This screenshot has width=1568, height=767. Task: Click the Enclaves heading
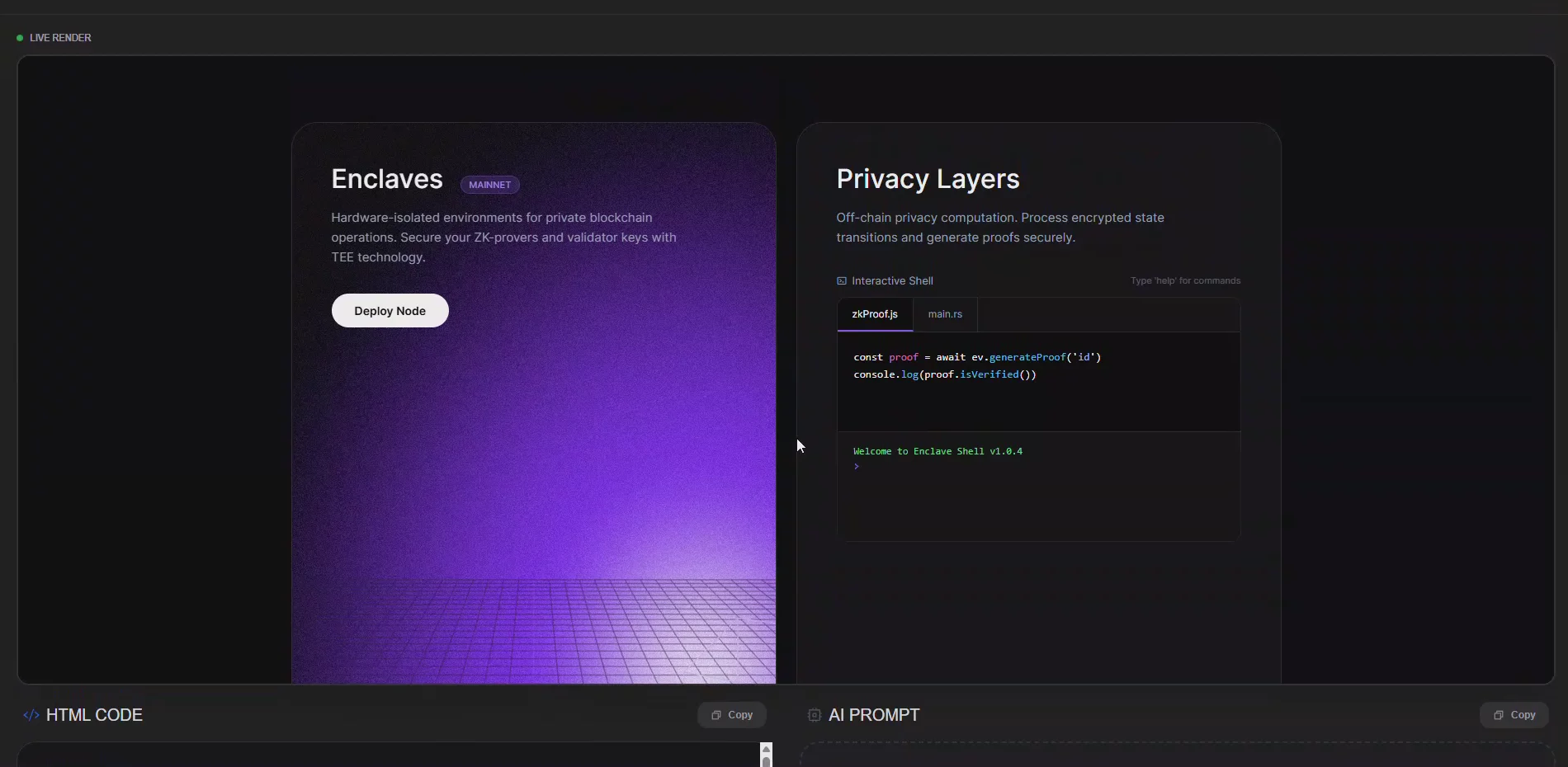coord(387,179)
